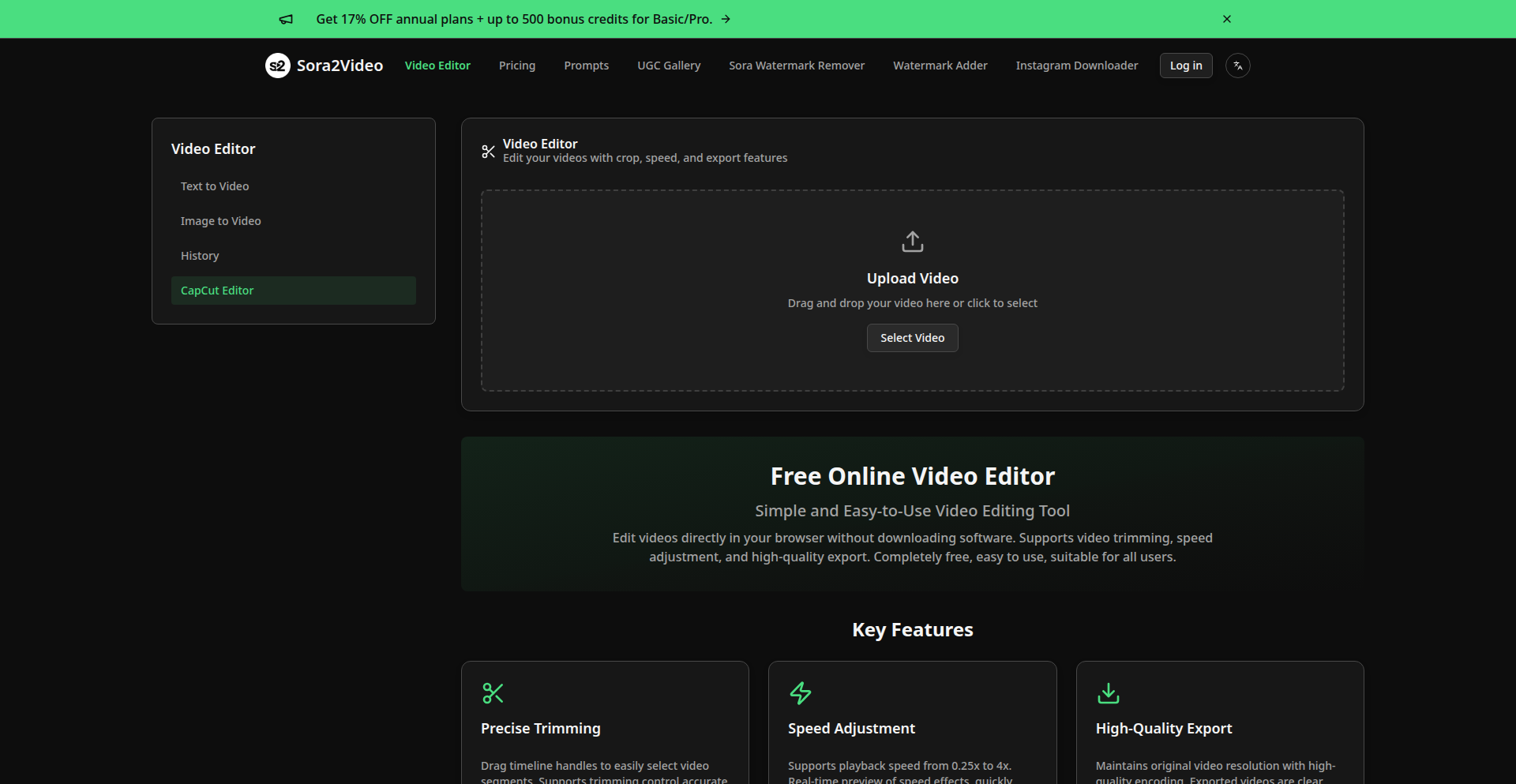This screenshot has width=1516, height=784.
Task: Open the language switcher icon
Action: (1237, 66)
